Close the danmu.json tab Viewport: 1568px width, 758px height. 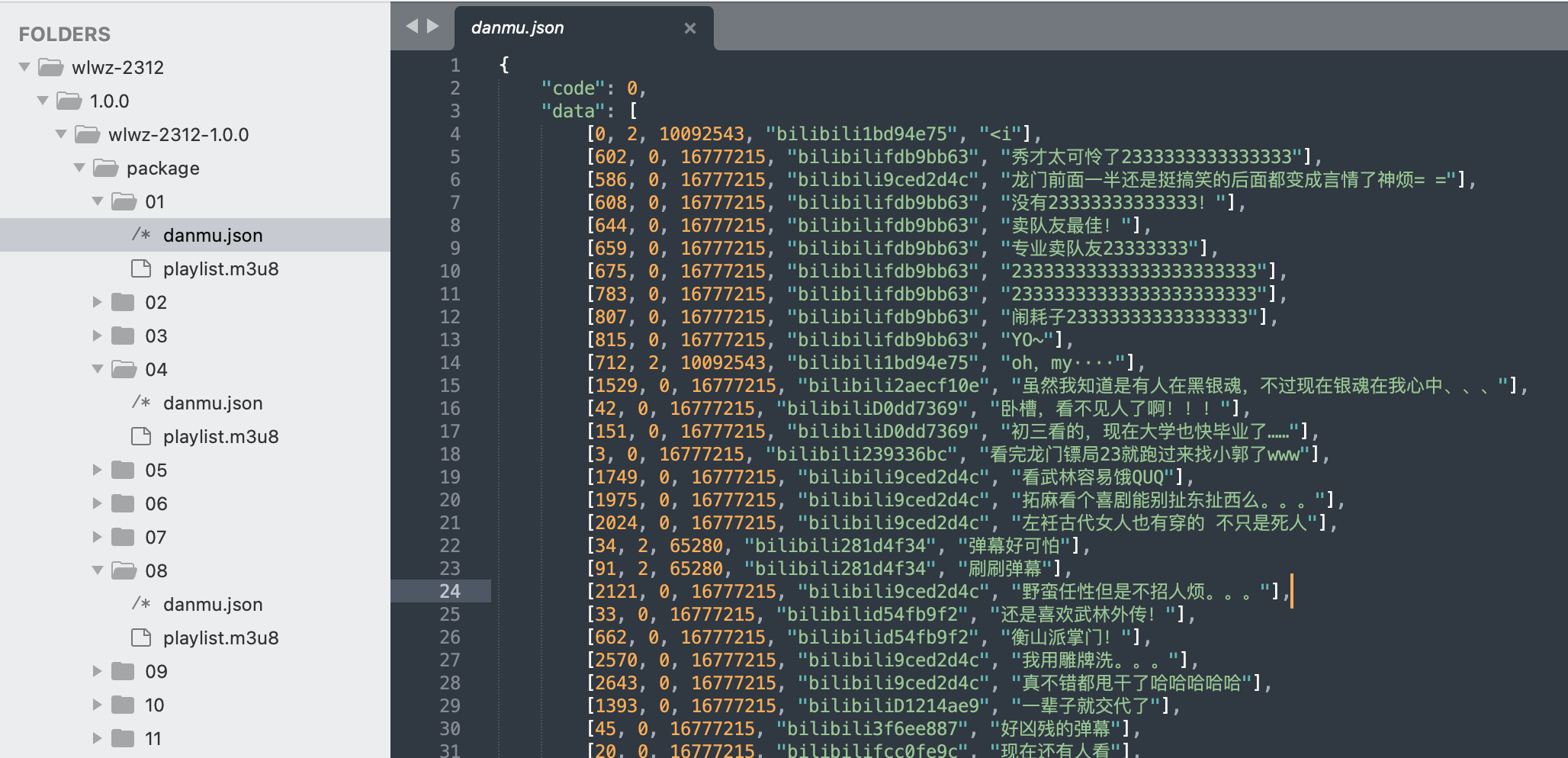point(689,28)
